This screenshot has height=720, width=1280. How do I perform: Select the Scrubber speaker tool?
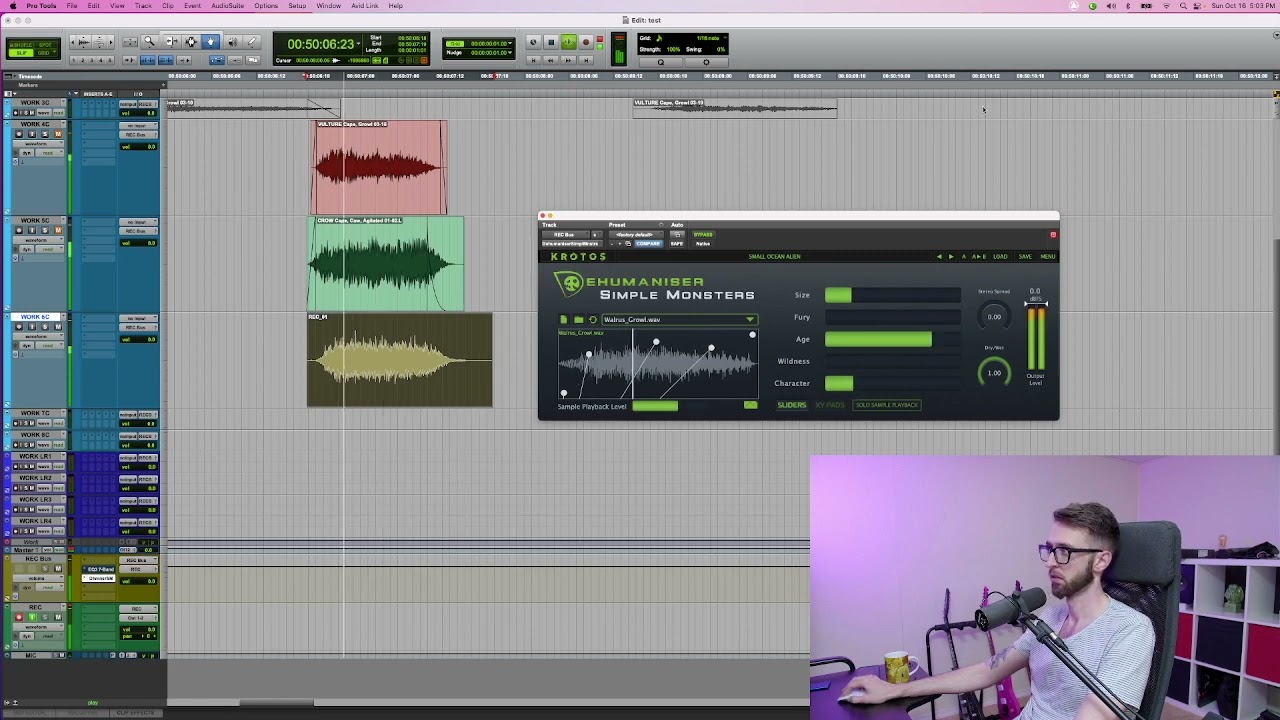[232, 41]
